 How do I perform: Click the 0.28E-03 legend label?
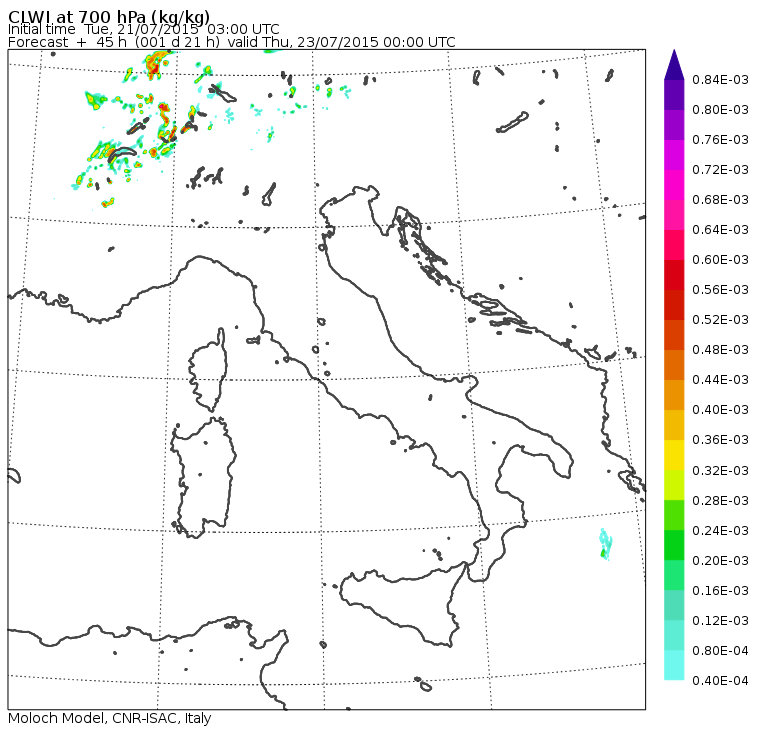click(720, 501)
